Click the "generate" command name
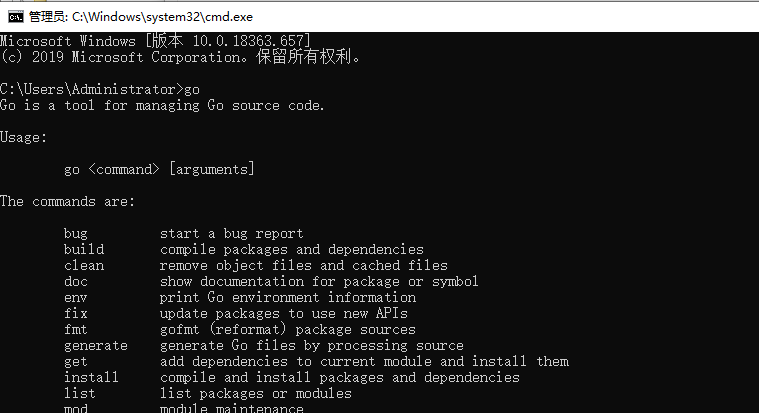The image size is (759, 413). (96, 345)
